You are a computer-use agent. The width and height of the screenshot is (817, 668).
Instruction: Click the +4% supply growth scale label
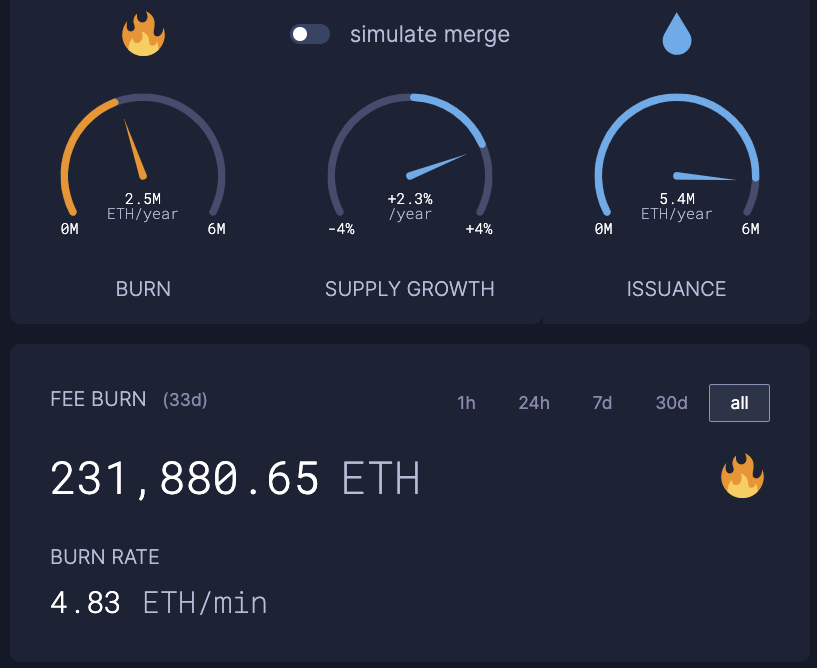479,229
